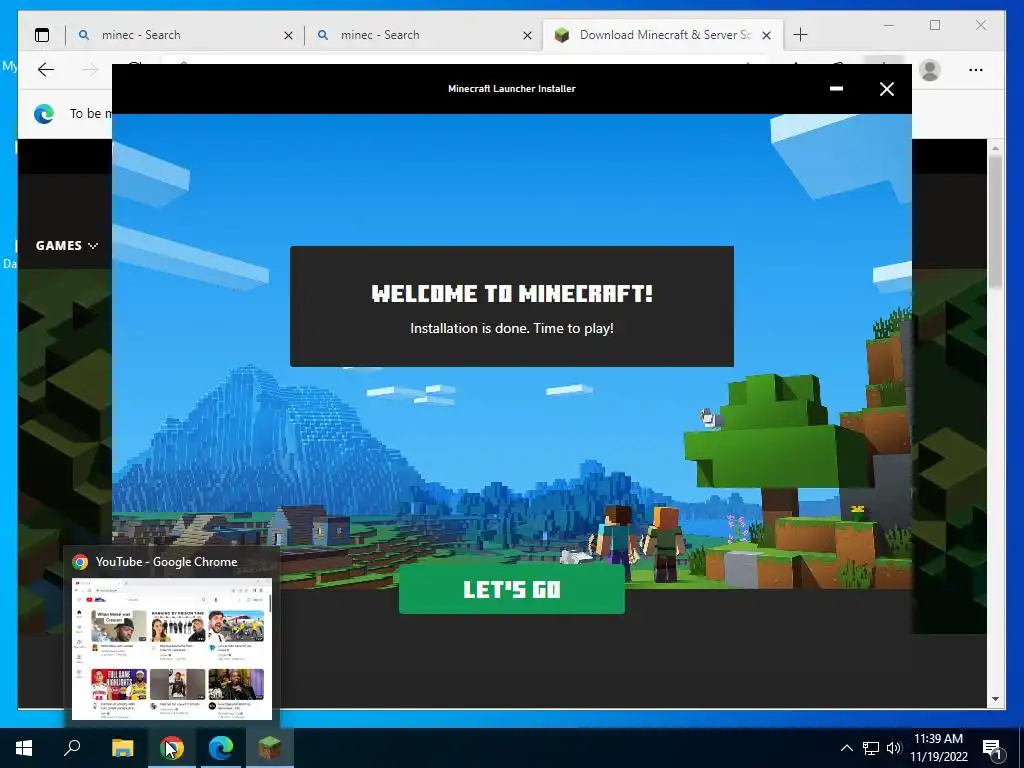The width and height of the screenshot is (1024, 768).
Task: Go back in Edge browser
Action: 46,69
